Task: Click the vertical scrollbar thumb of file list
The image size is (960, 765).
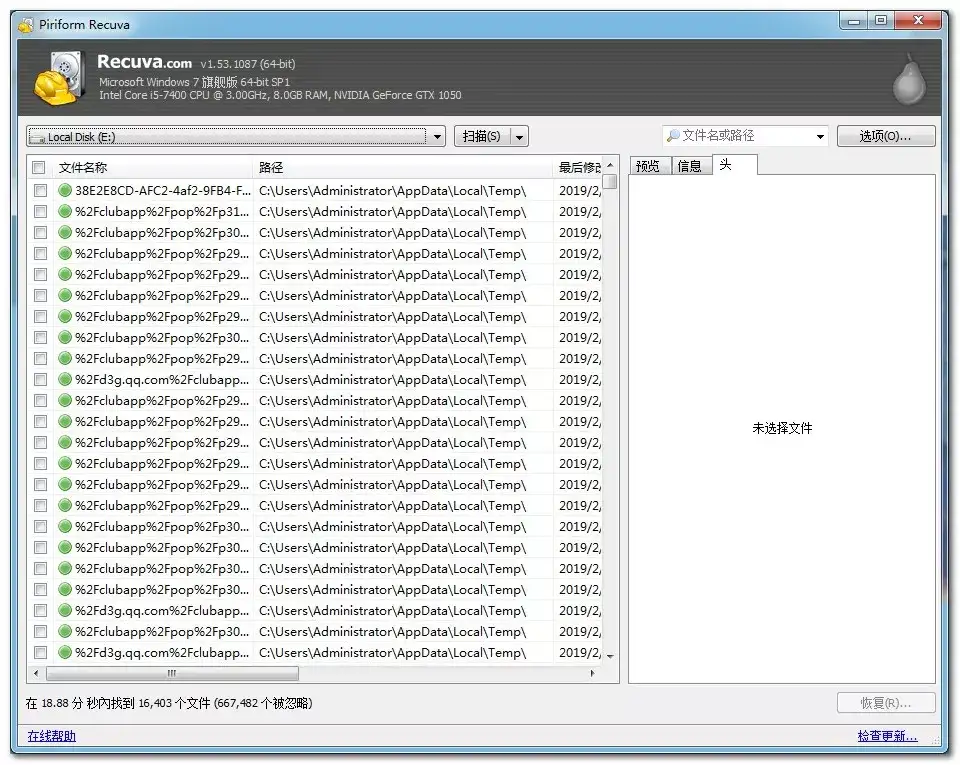Action: (610, 182)
